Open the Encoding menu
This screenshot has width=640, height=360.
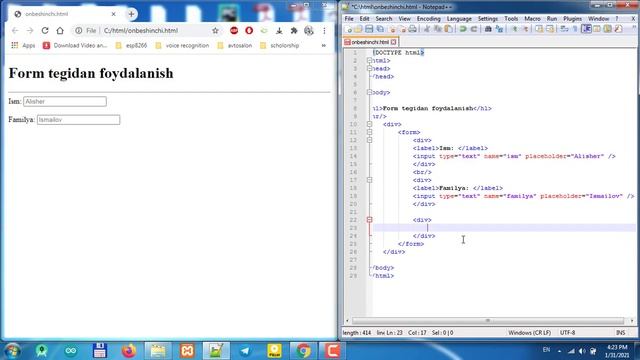429,19
